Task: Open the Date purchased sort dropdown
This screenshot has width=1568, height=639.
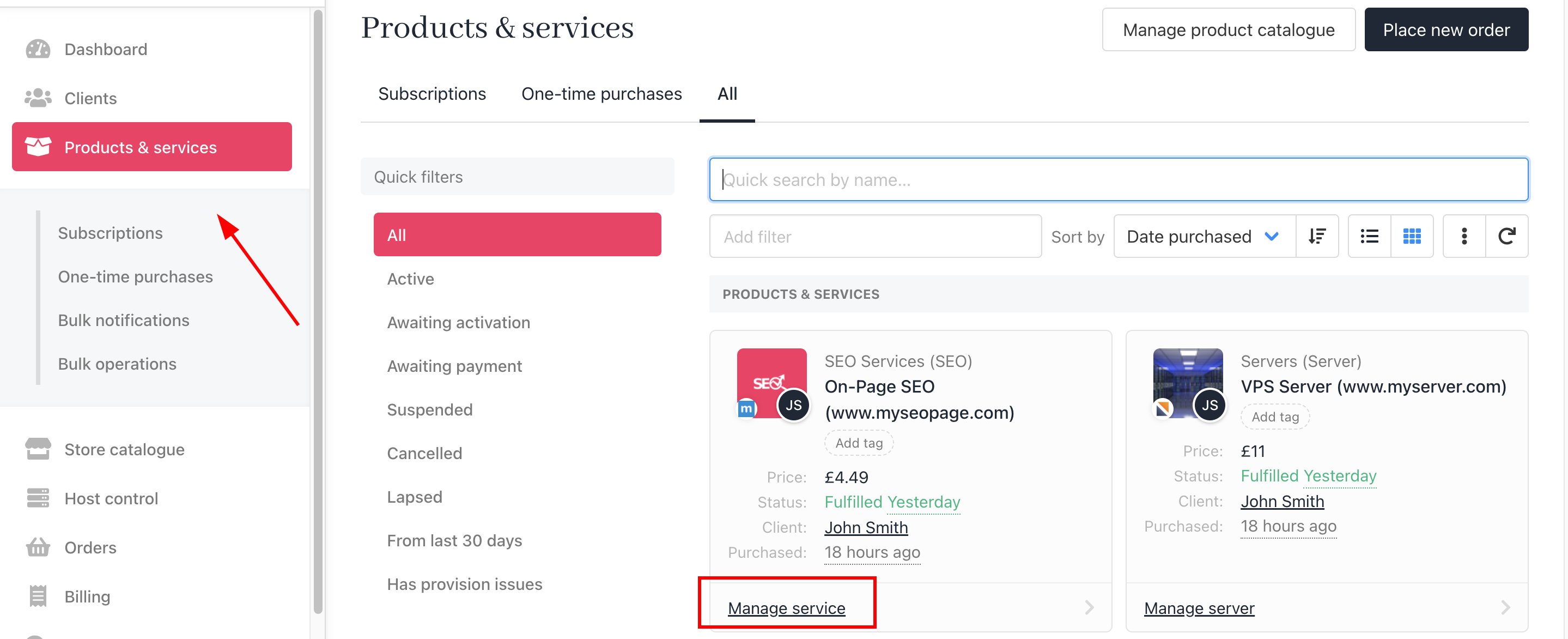Action: pos(1204,236)
